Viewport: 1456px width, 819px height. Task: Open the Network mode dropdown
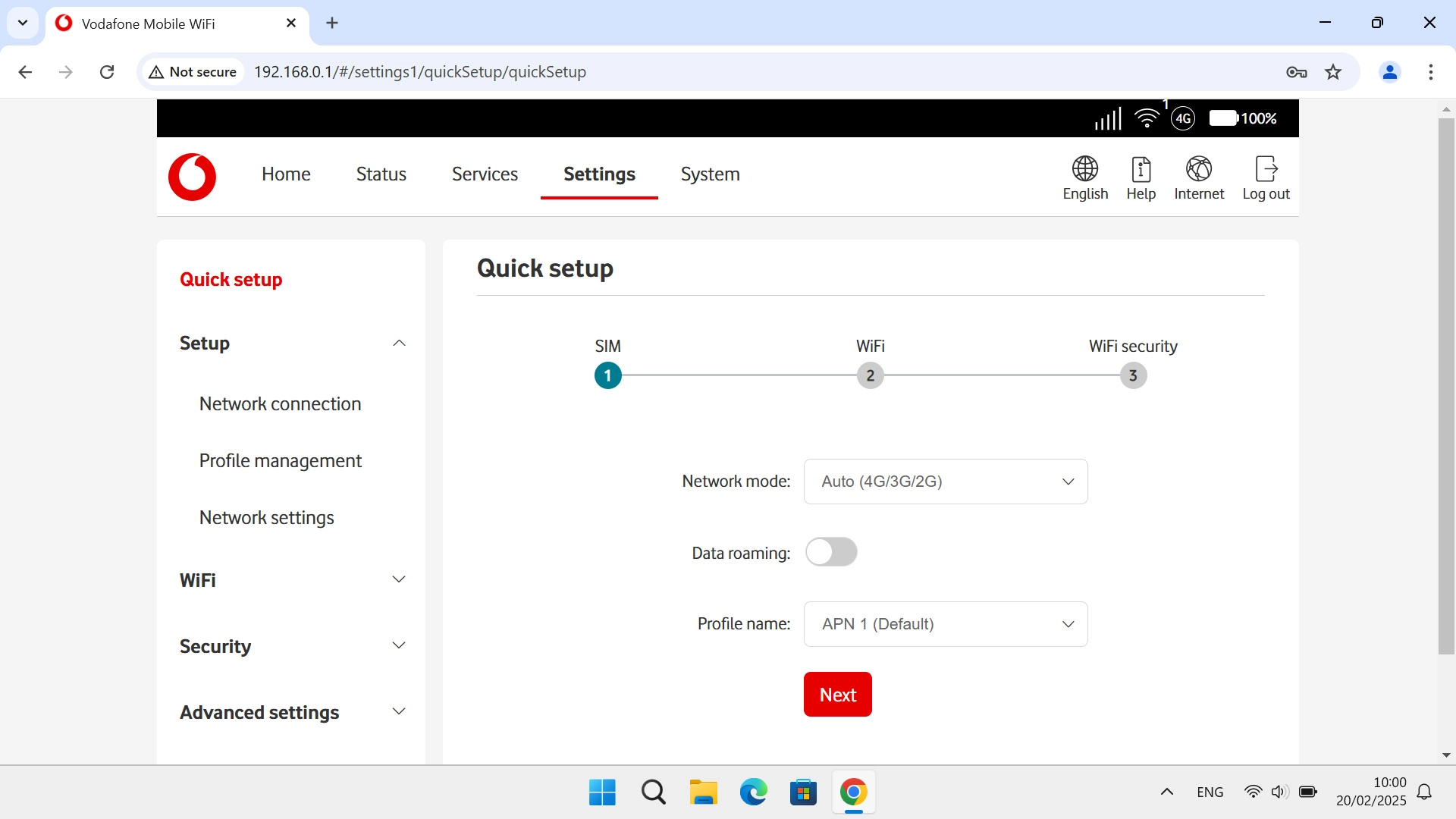(x=945, y=482)
